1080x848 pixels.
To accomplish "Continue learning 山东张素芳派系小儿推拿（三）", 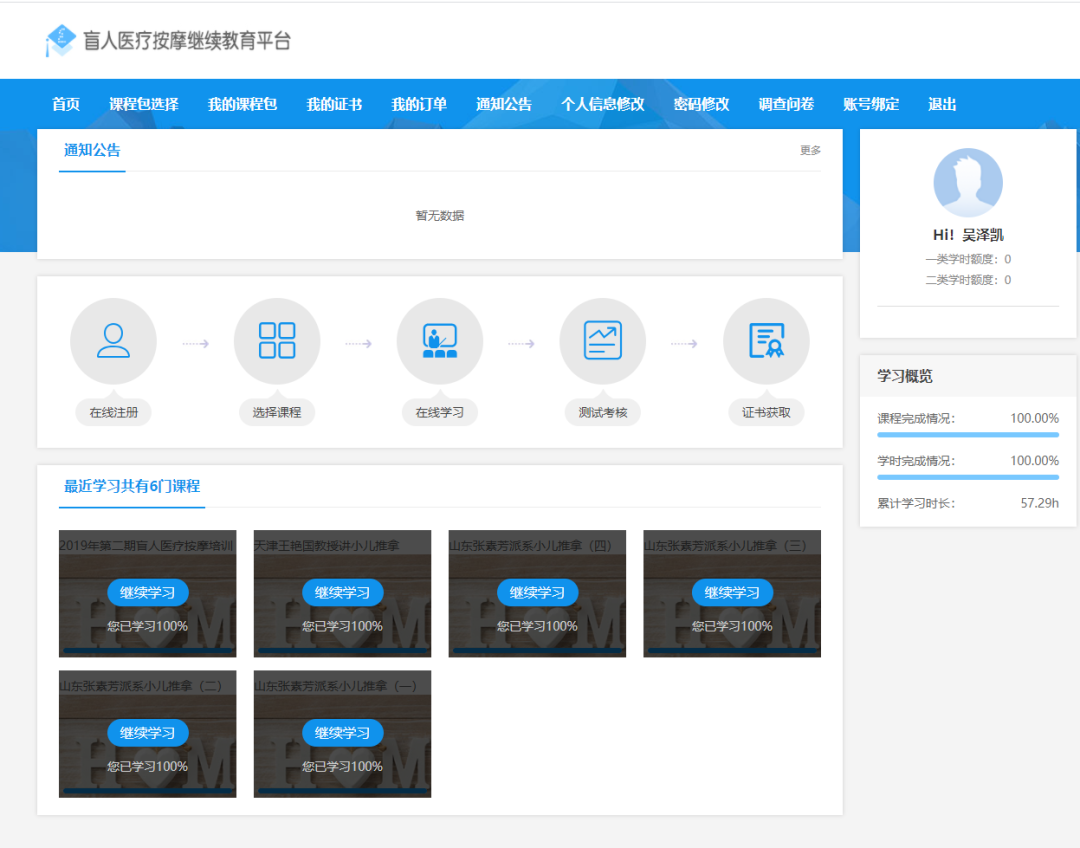I will (732, 592).
